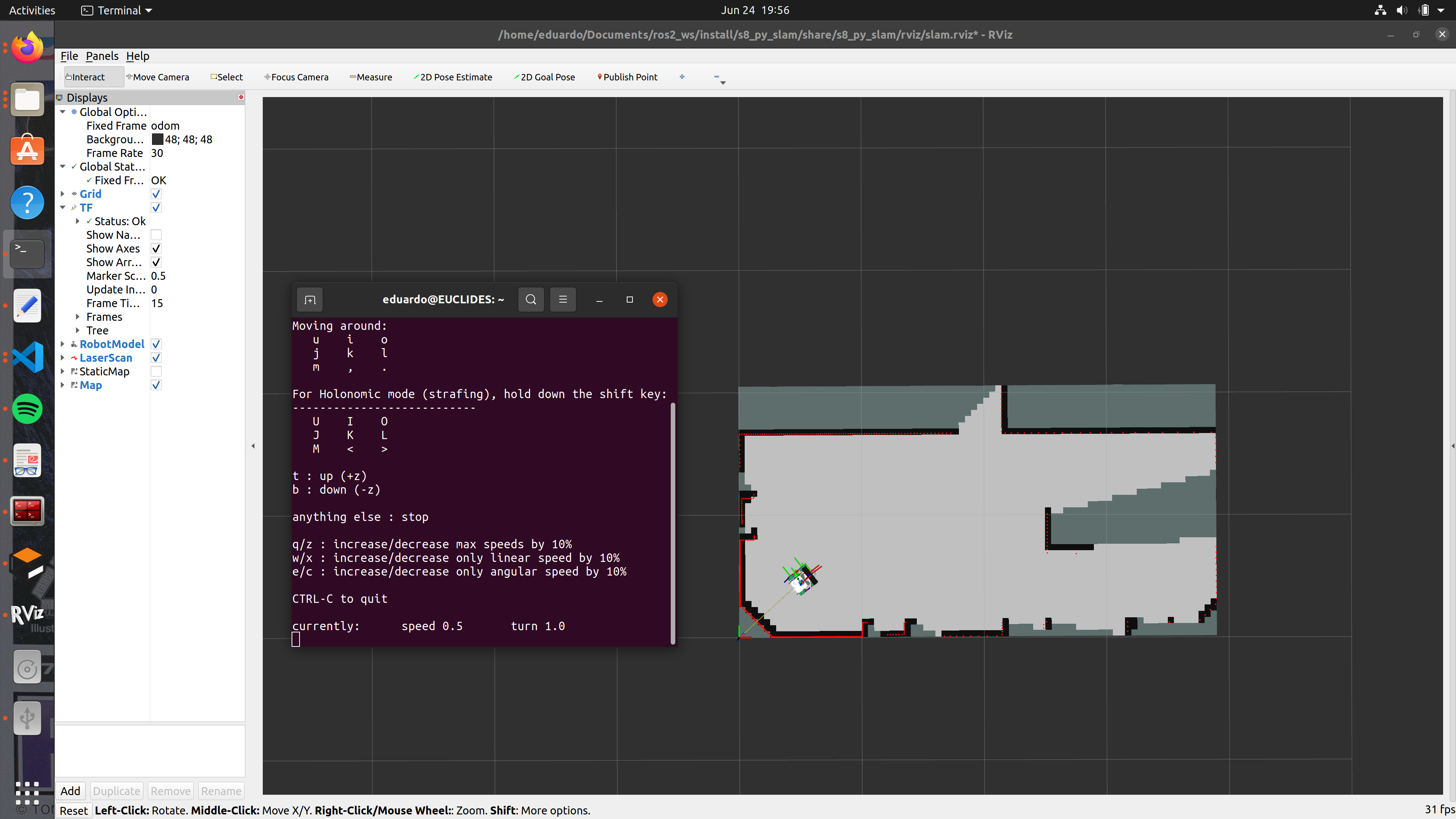Launch Visual Studio Code from dock

(27, 357)
